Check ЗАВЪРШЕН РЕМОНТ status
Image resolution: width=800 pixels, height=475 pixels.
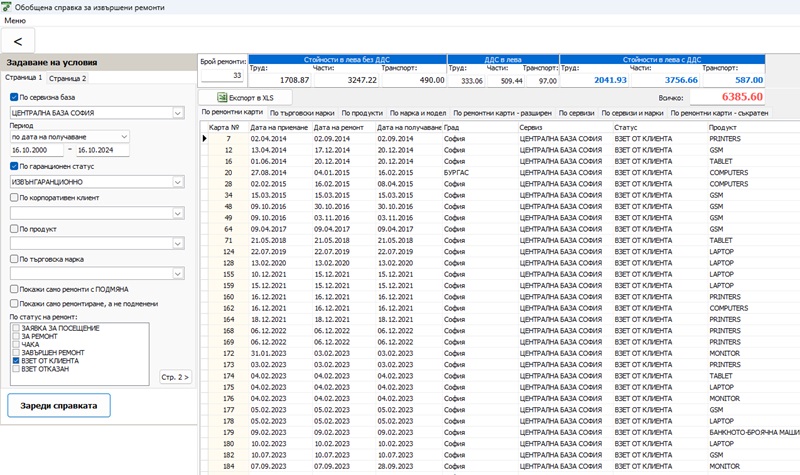(16, 353)
